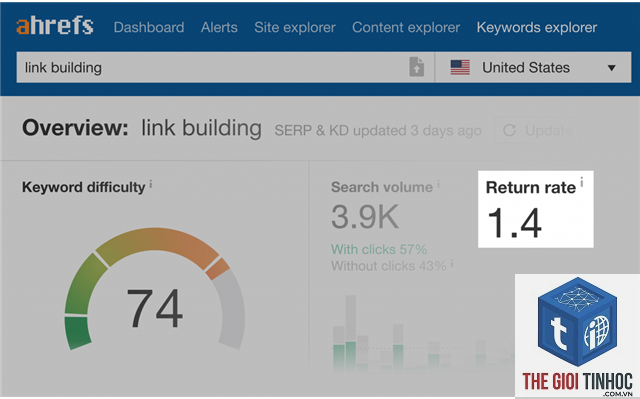Open Search volume info tooltip icon
This screenshot has height=399, width=640.
pos(438,184)
